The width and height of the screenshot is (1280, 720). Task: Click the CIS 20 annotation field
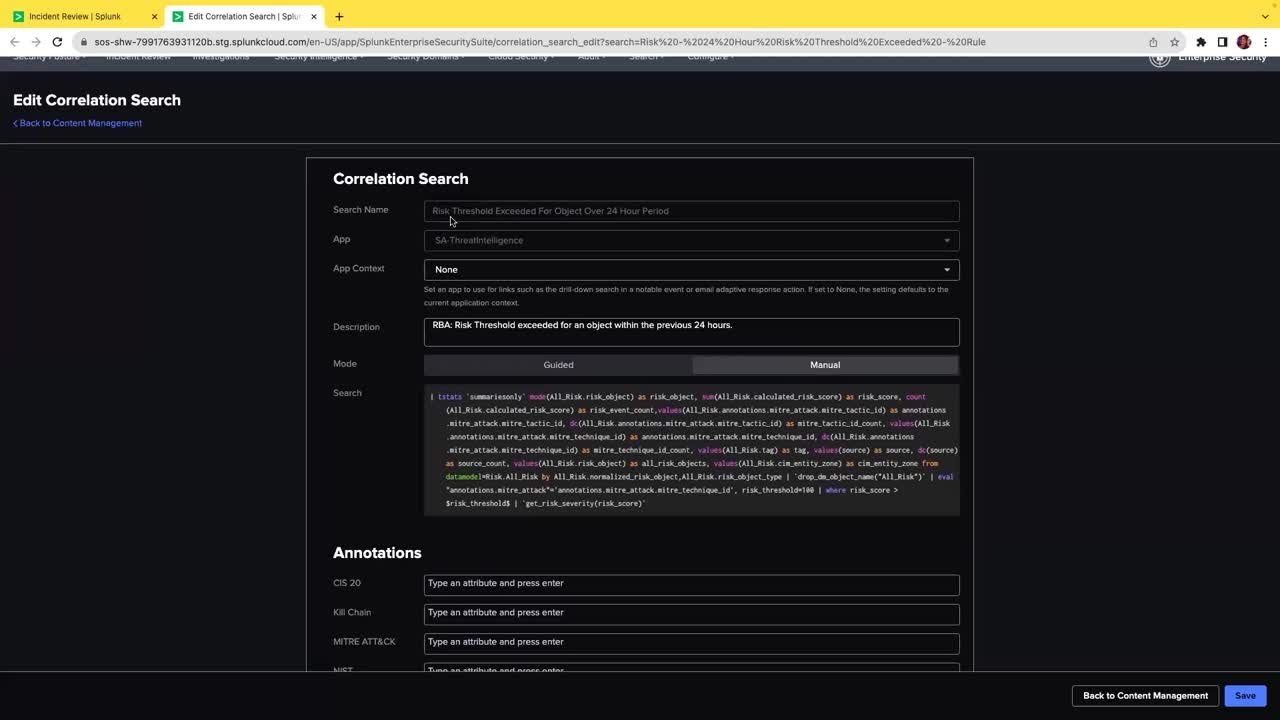[x=691, y=584]
